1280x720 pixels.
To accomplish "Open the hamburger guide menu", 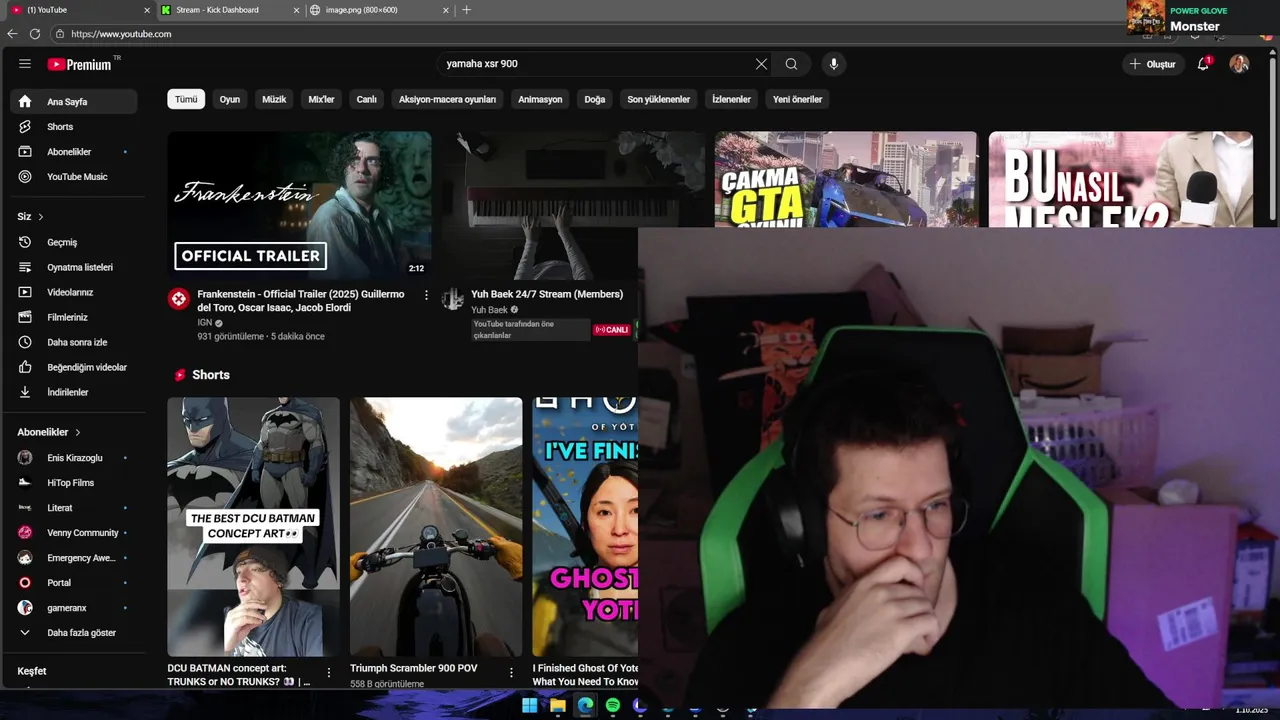I will (25, 64).
